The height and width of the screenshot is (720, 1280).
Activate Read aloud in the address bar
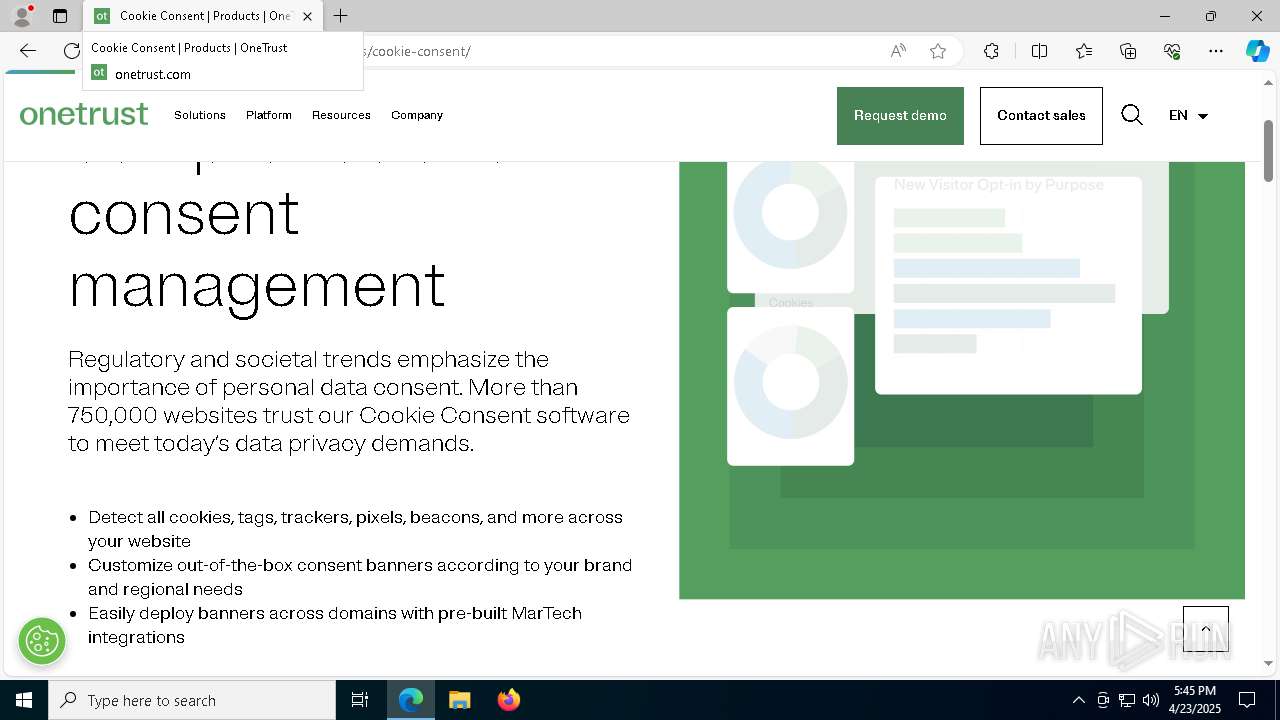coord(898,51)
